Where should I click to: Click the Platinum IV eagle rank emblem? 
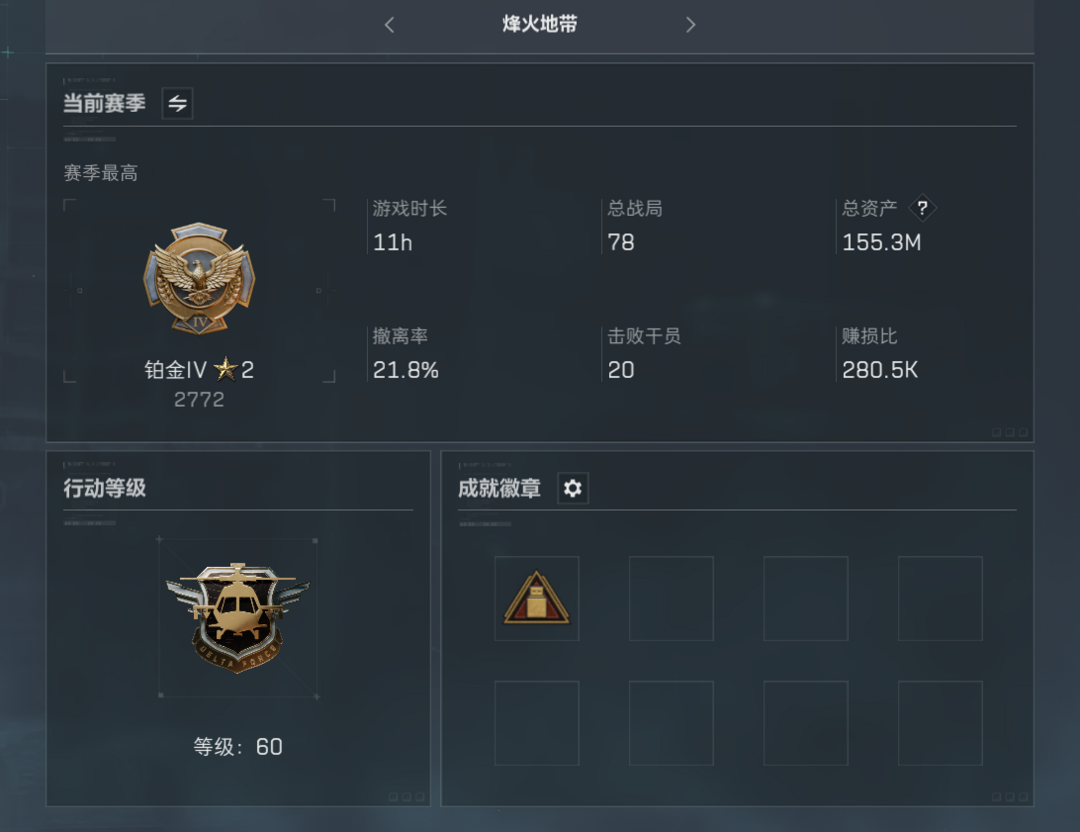click(x=199, y=278)
